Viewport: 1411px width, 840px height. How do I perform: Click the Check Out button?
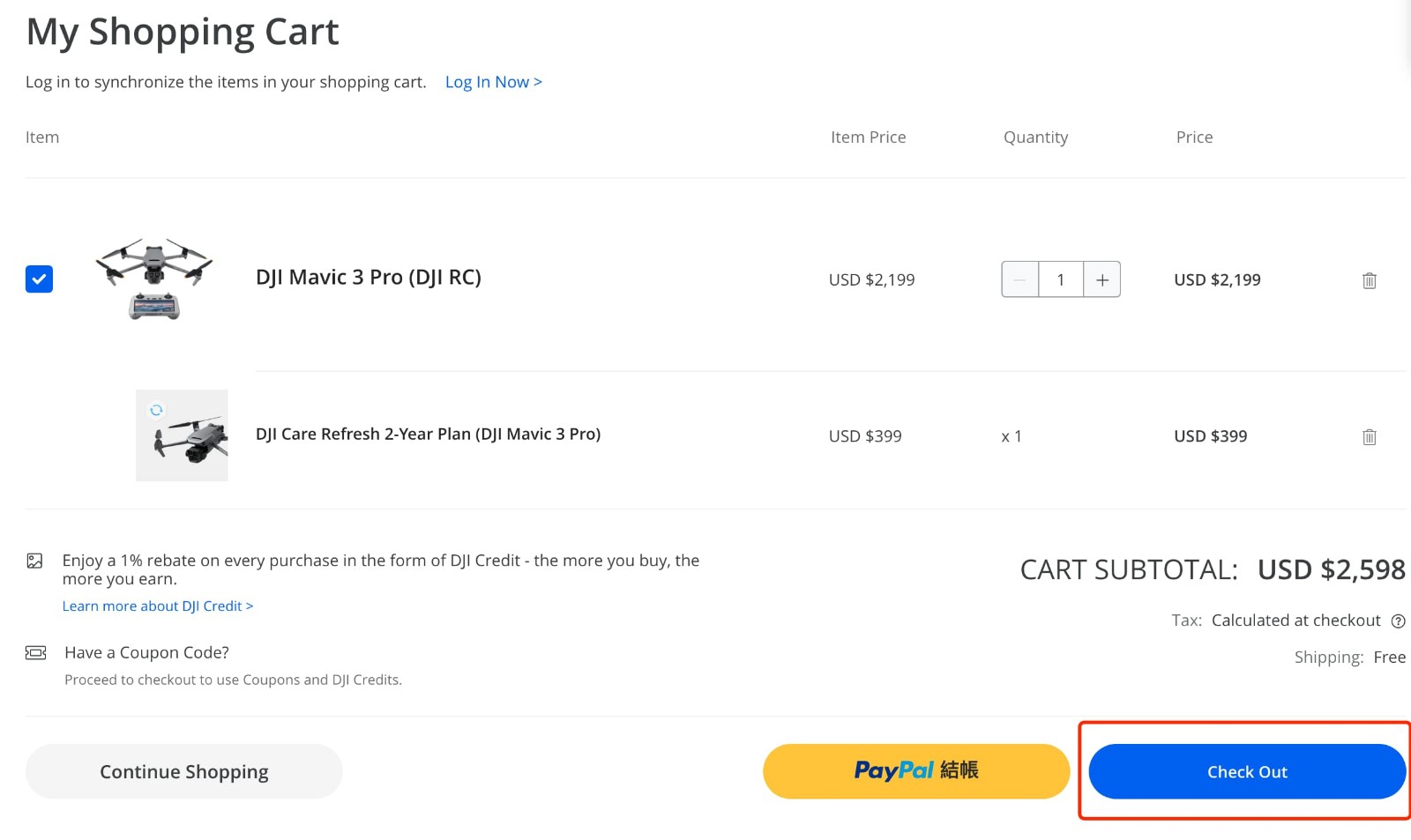pyautogui.click(x=1246, y=770)
